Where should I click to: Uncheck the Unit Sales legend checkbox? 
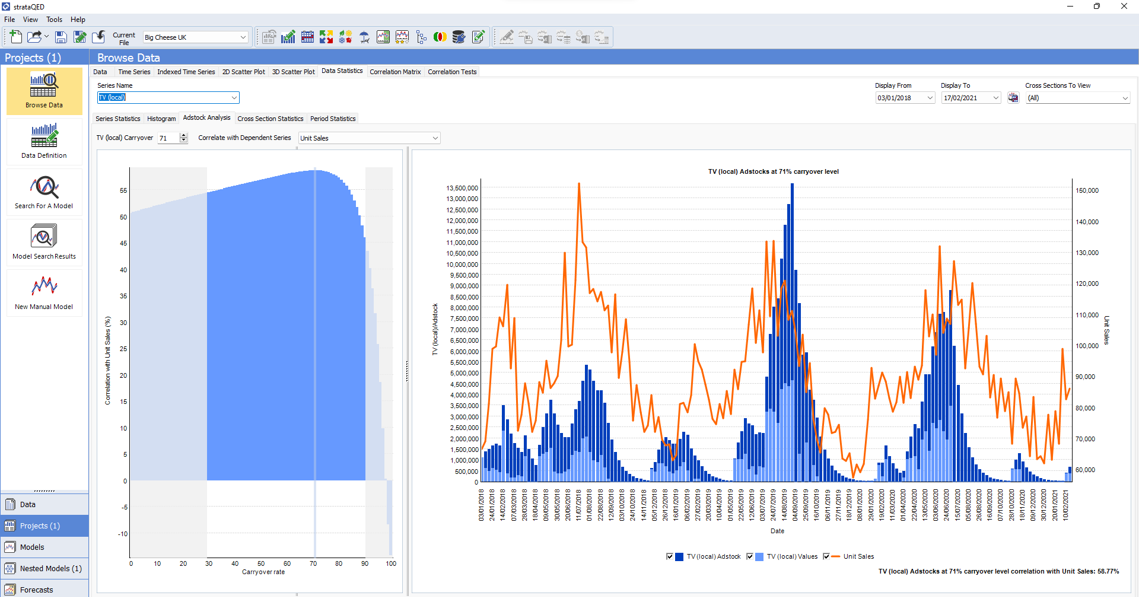826,556
